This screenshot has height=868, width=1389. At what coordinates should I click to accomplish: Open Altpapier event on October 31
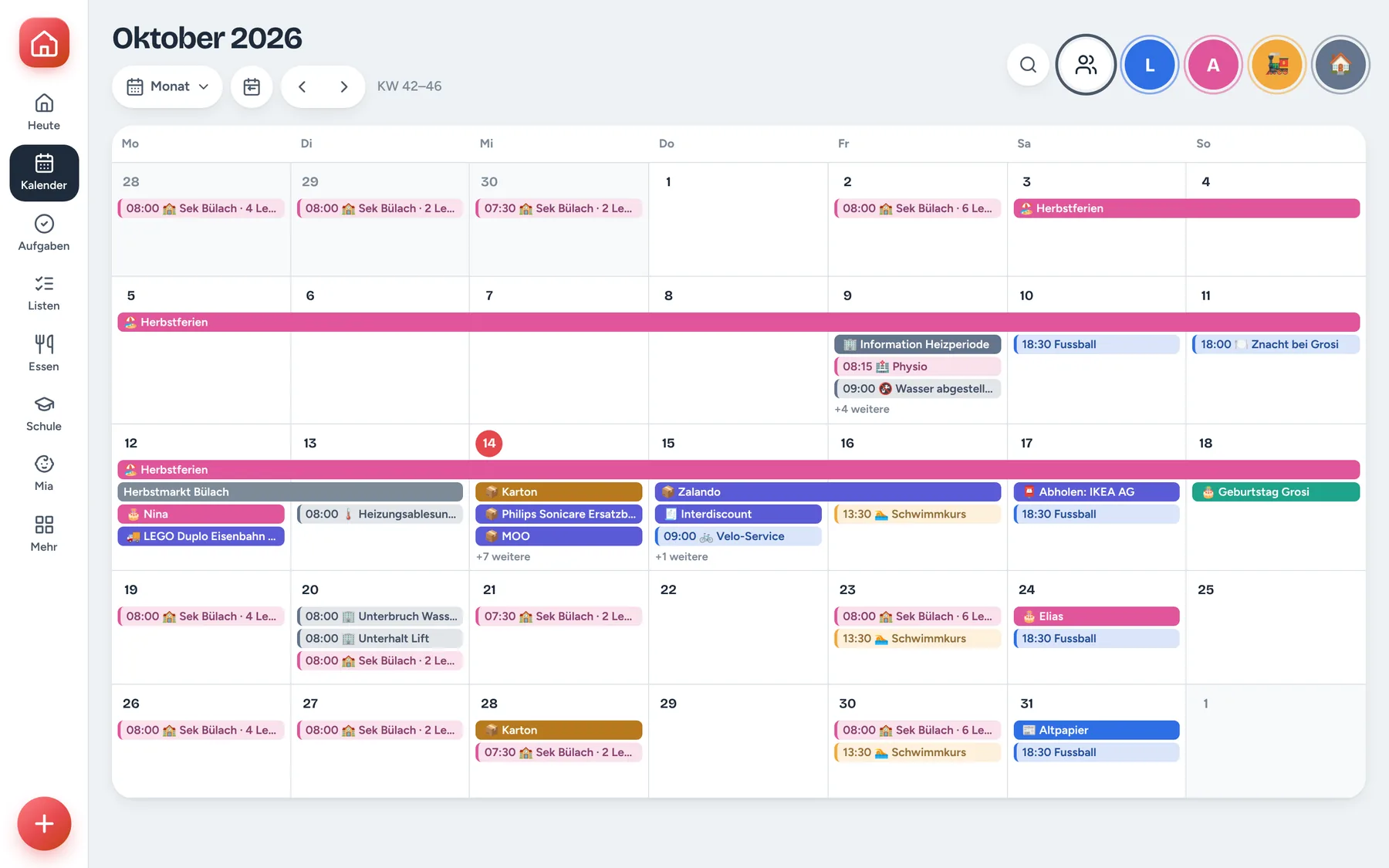[1097, 730]
